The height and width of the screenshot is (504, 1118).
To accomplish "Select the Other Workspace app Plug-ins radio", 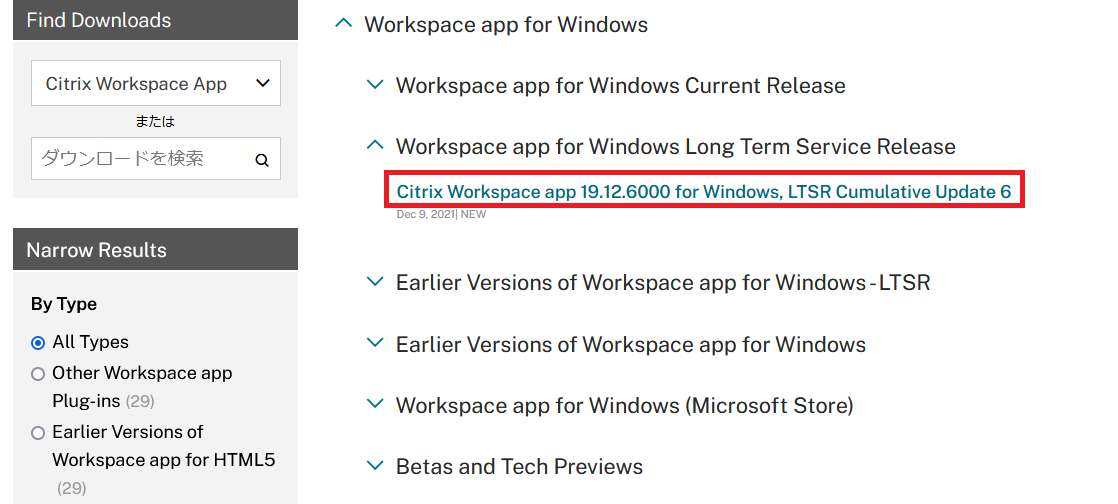I will tap(38, 374).
